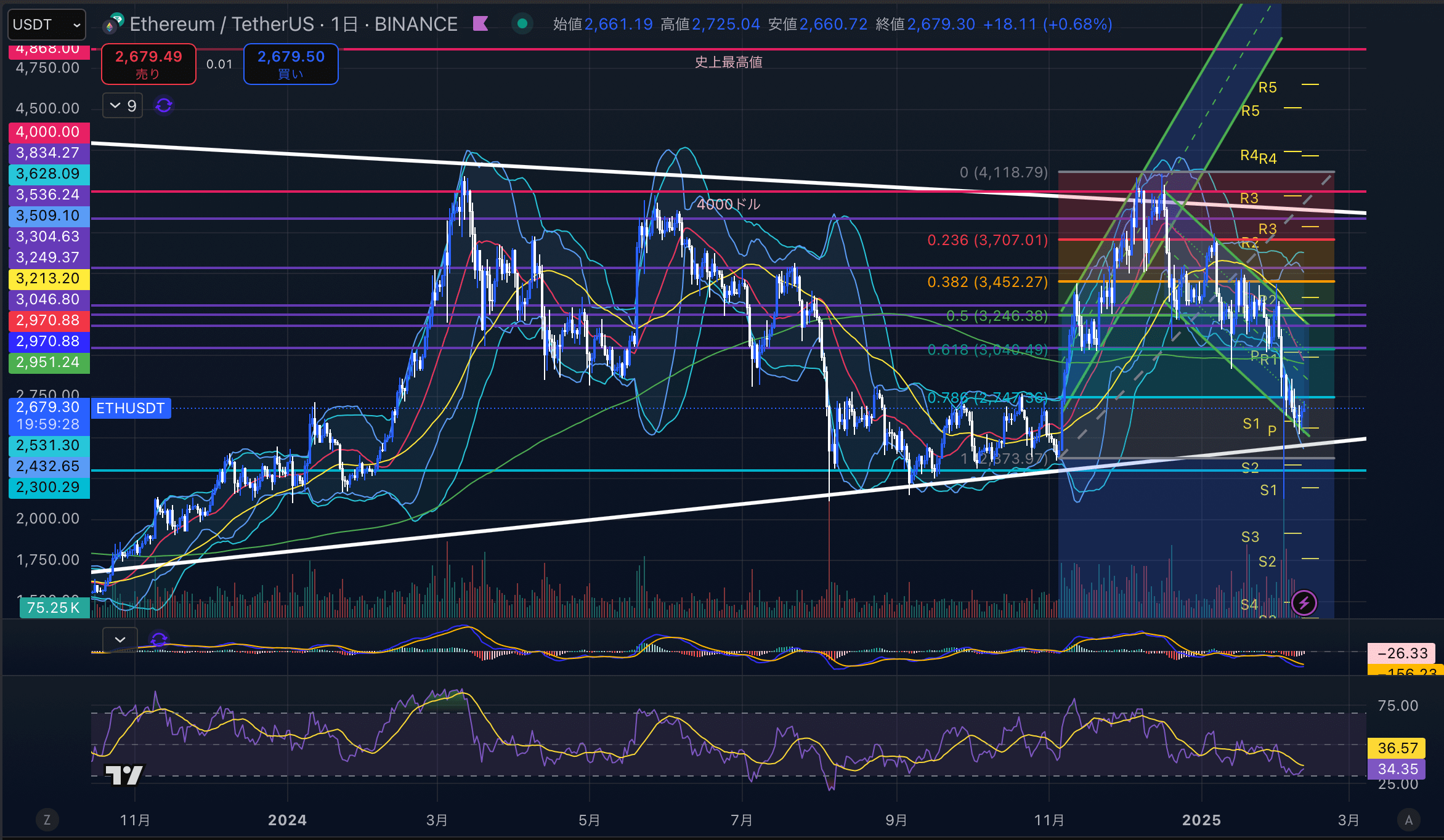Click the 4,000.00 red price label

[x=48, y=132]
